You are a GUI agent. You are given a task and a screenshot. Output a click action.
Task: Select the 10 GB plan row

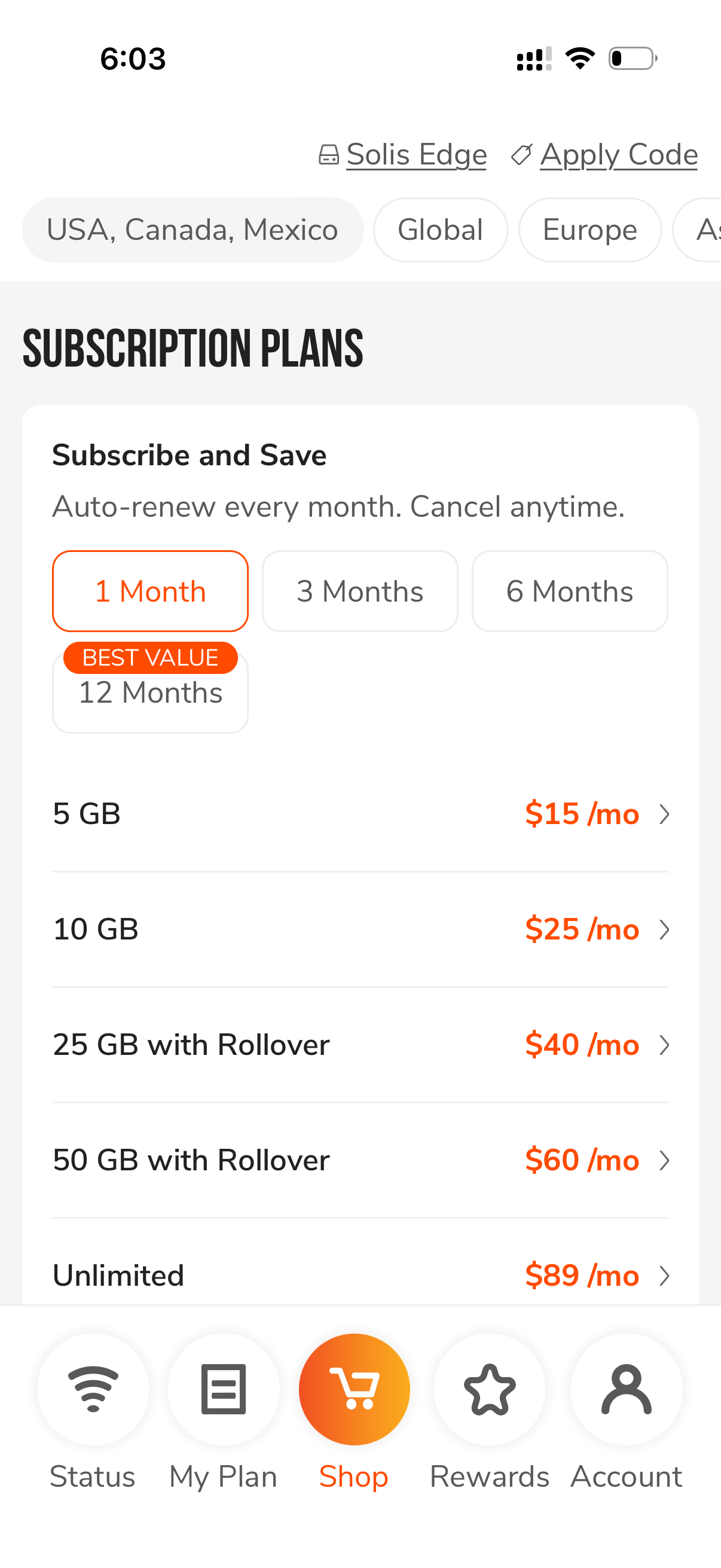[360, 929]
